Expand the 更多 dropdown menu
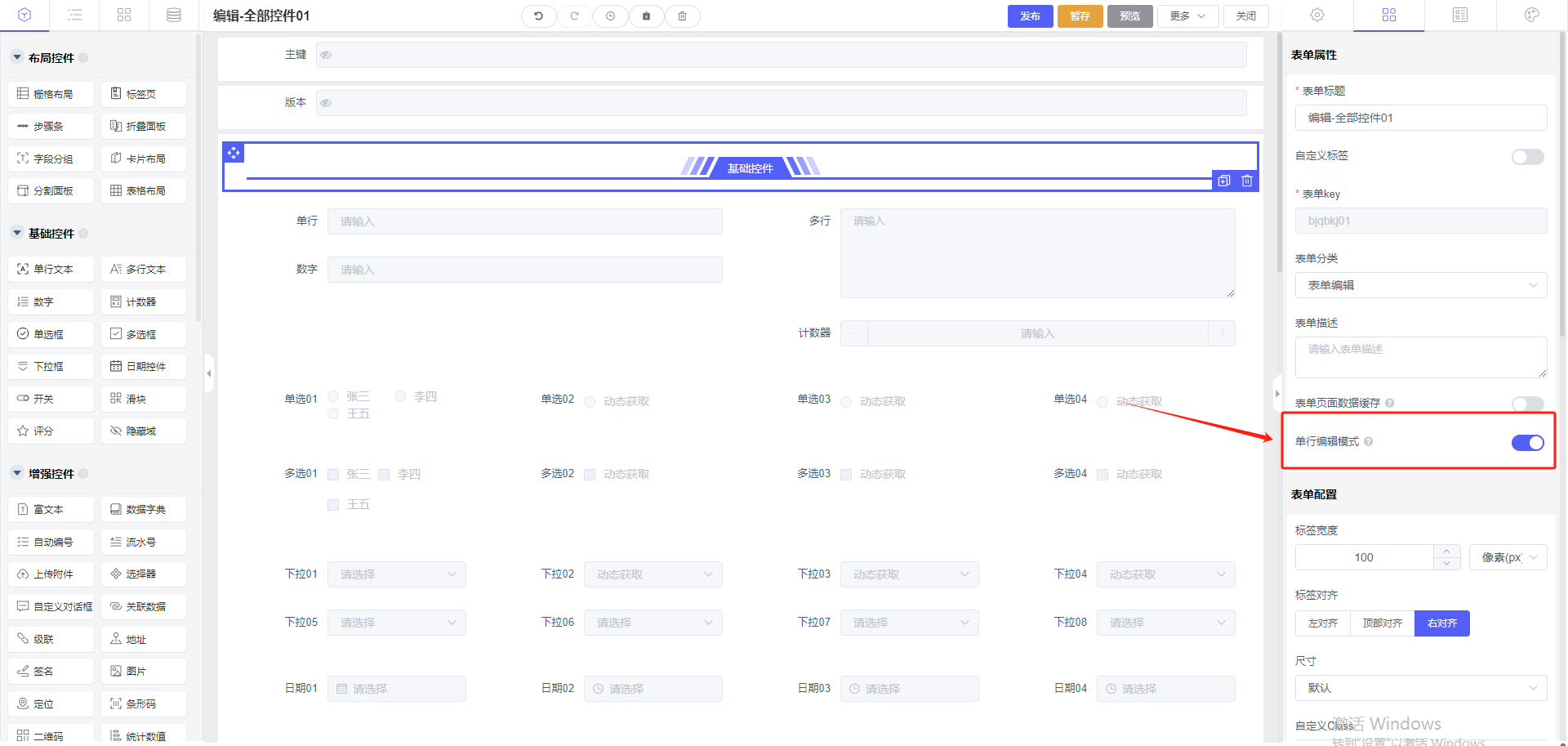The image size is (1568, 746). click(1187, 16)
